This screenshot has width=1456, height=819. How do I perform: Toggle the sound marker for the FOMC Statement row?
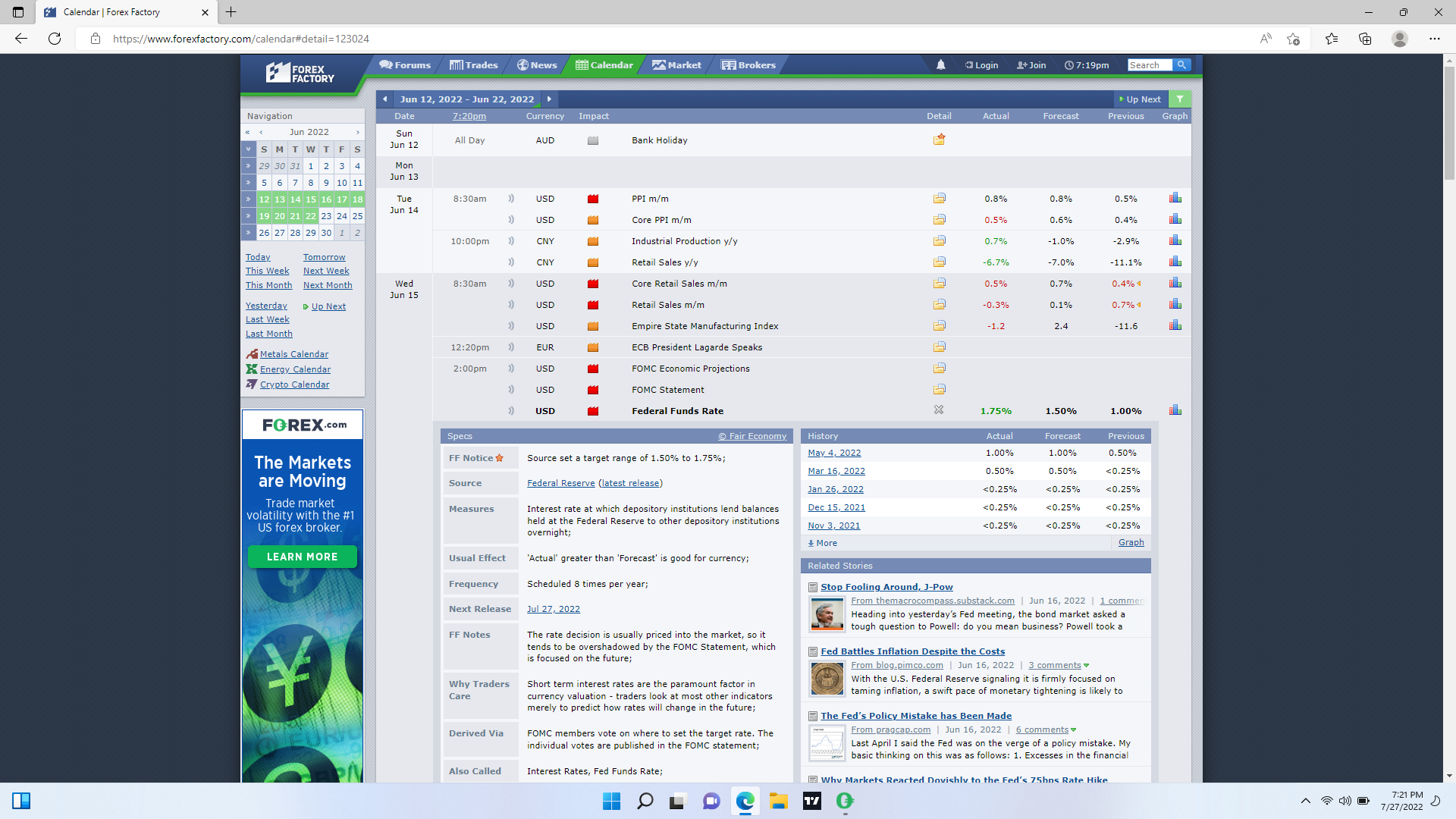[x=511, y=390]
